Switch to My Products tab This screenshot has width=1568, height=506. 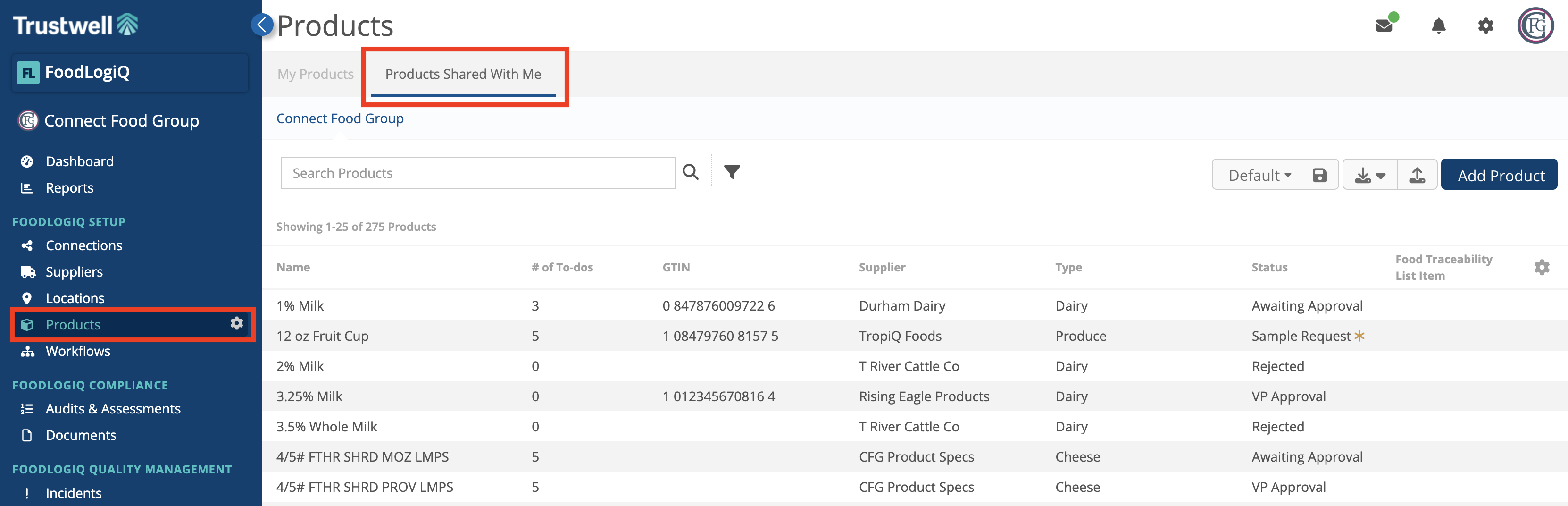click(315, 74)
